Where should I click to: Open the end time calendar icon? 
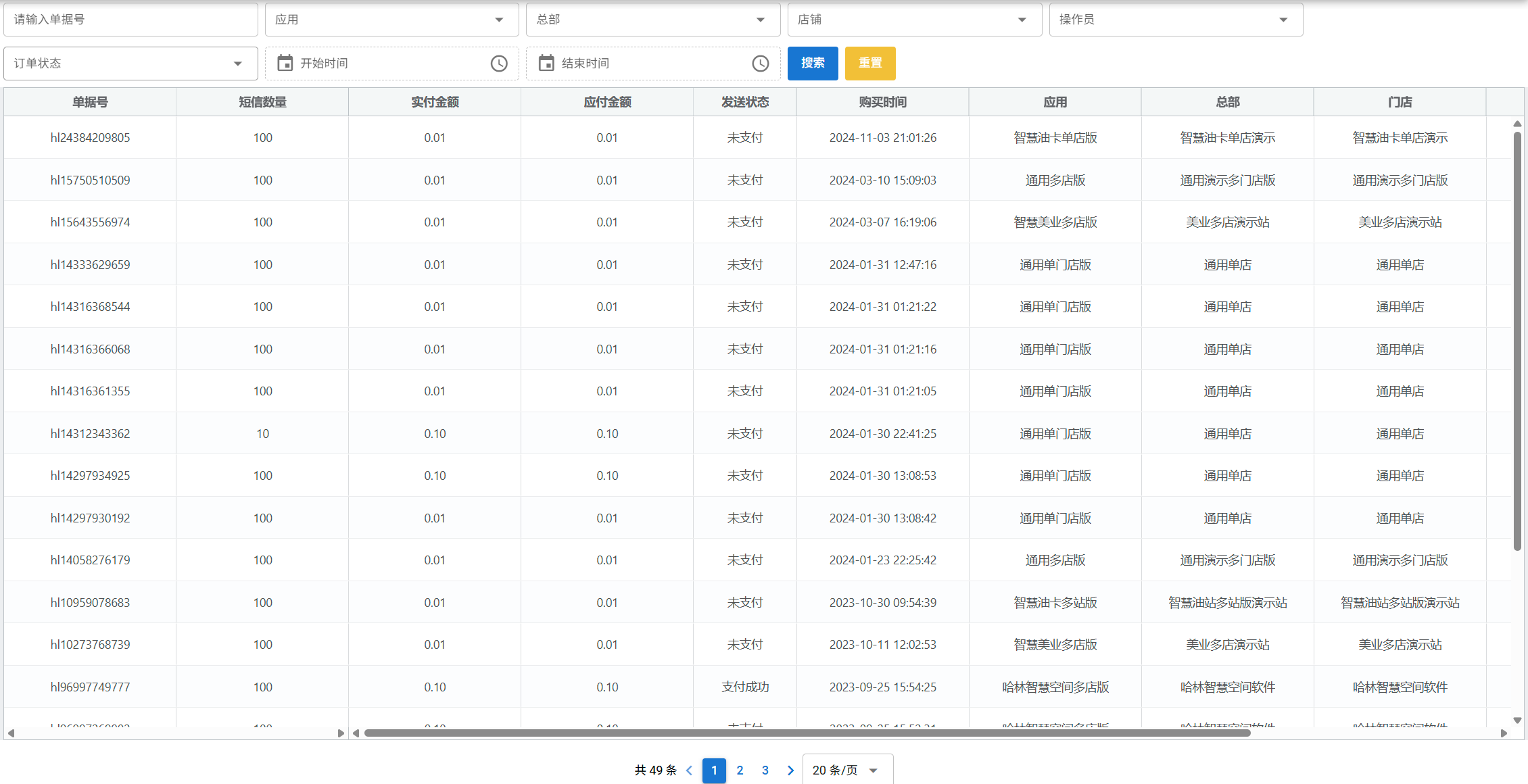546,63
